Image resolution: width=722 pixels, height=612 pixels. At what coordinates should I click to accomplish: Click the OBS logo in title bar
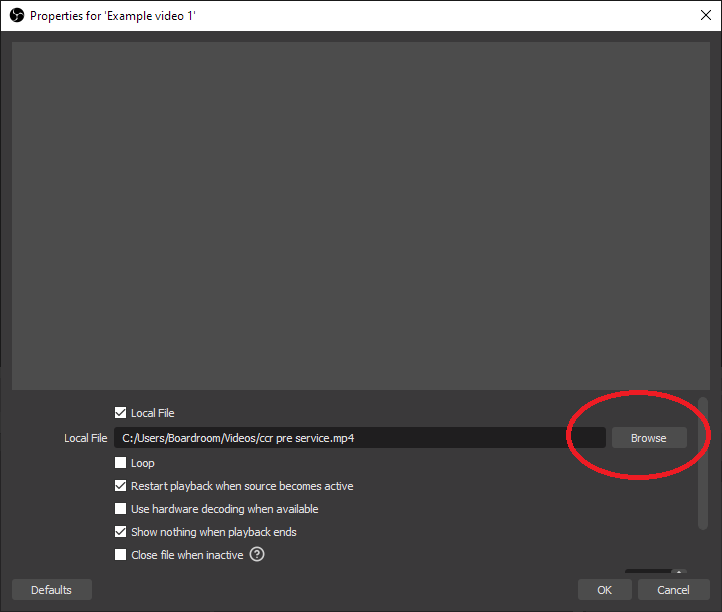pos(17,15)
